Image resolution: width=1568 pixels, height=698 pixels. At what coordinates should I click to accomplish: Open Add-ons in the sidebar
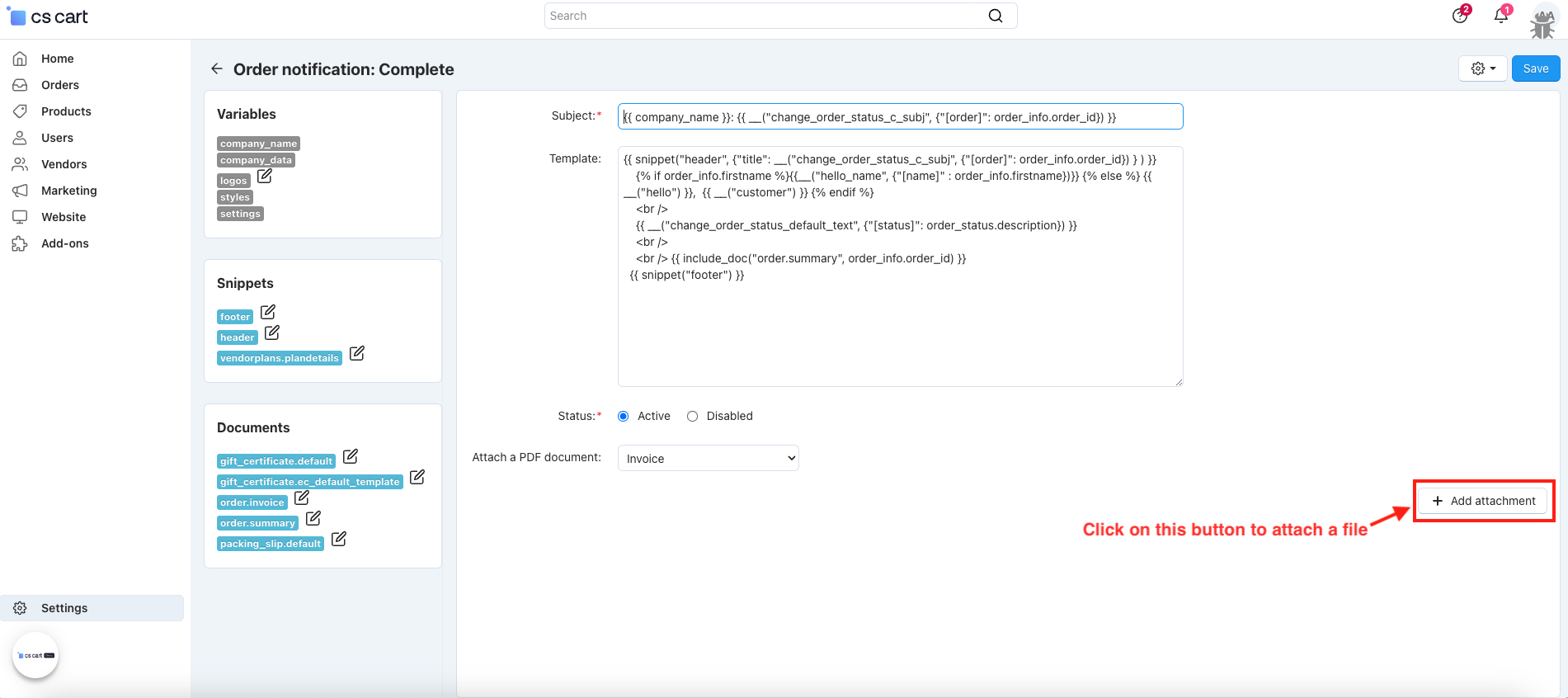click(65, 243)
